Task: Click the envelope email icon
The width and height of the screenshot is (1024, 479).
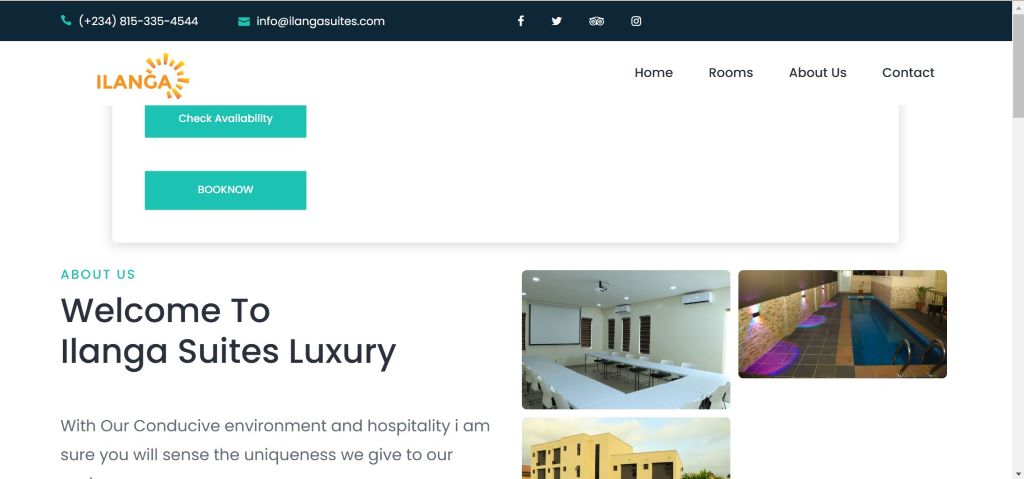Action: [x=244, y=22]
